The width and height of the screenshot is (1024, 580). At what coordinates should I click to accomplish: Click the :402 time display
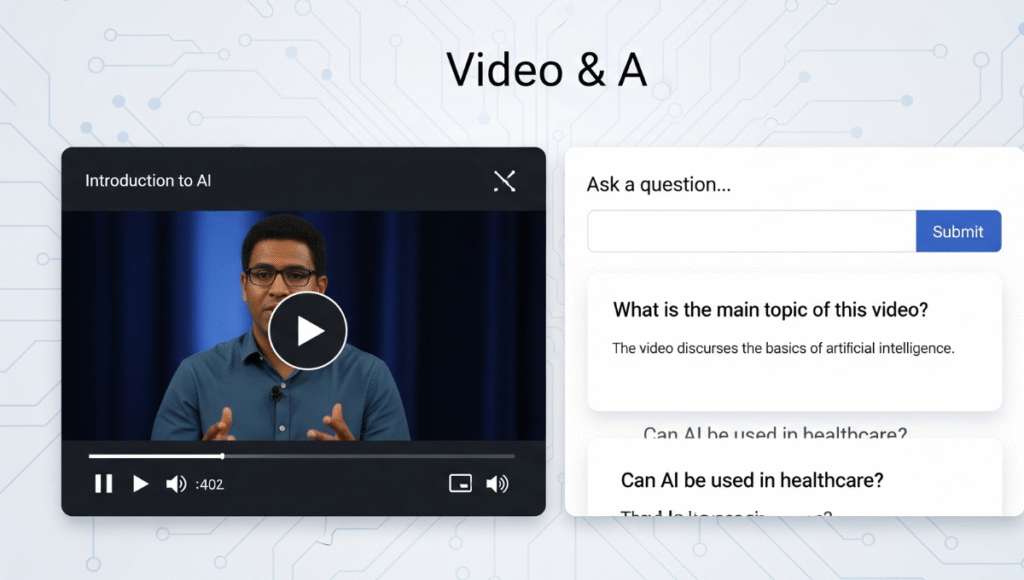[210, 485]
